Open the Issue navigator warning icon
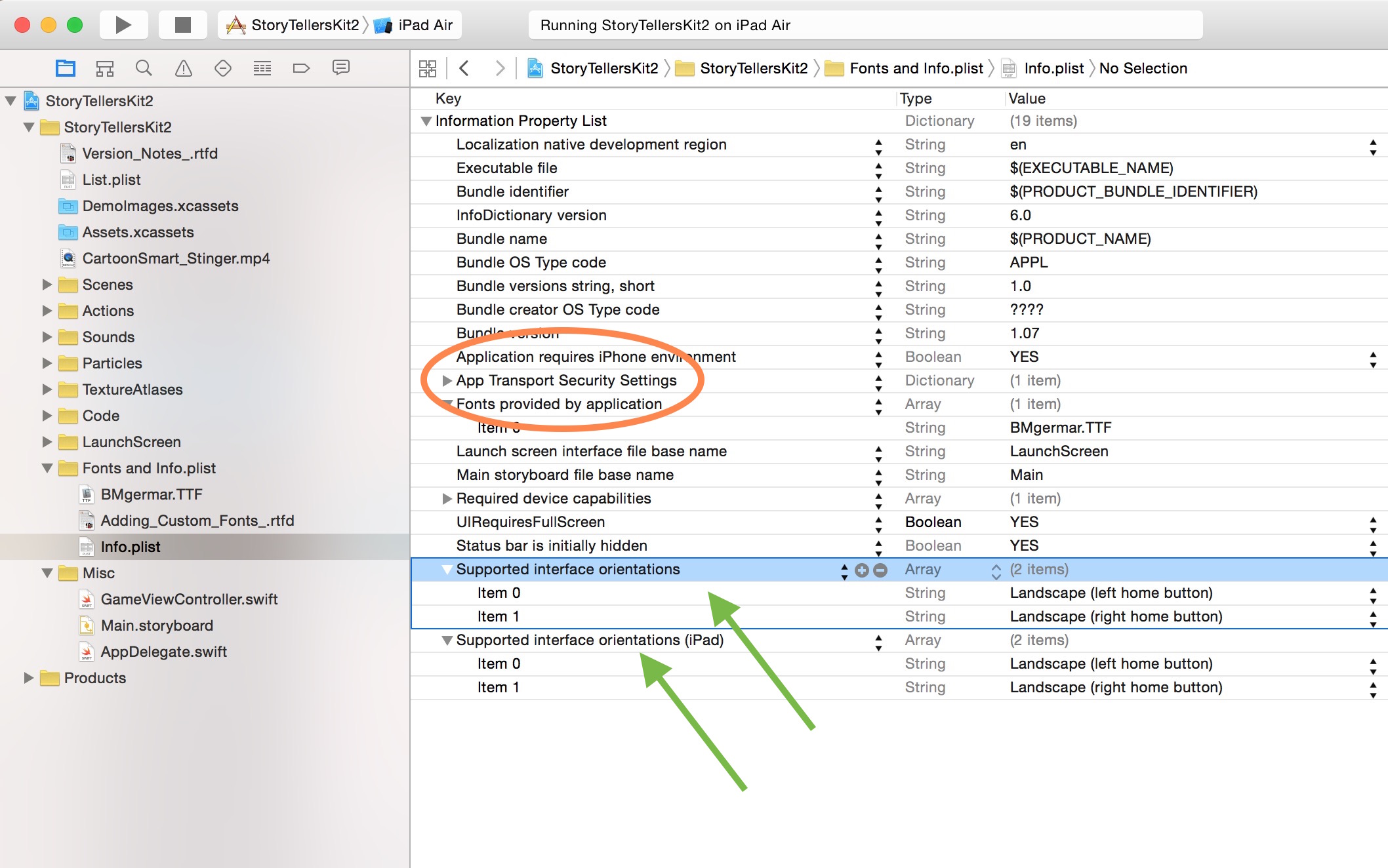 [184, 68]
